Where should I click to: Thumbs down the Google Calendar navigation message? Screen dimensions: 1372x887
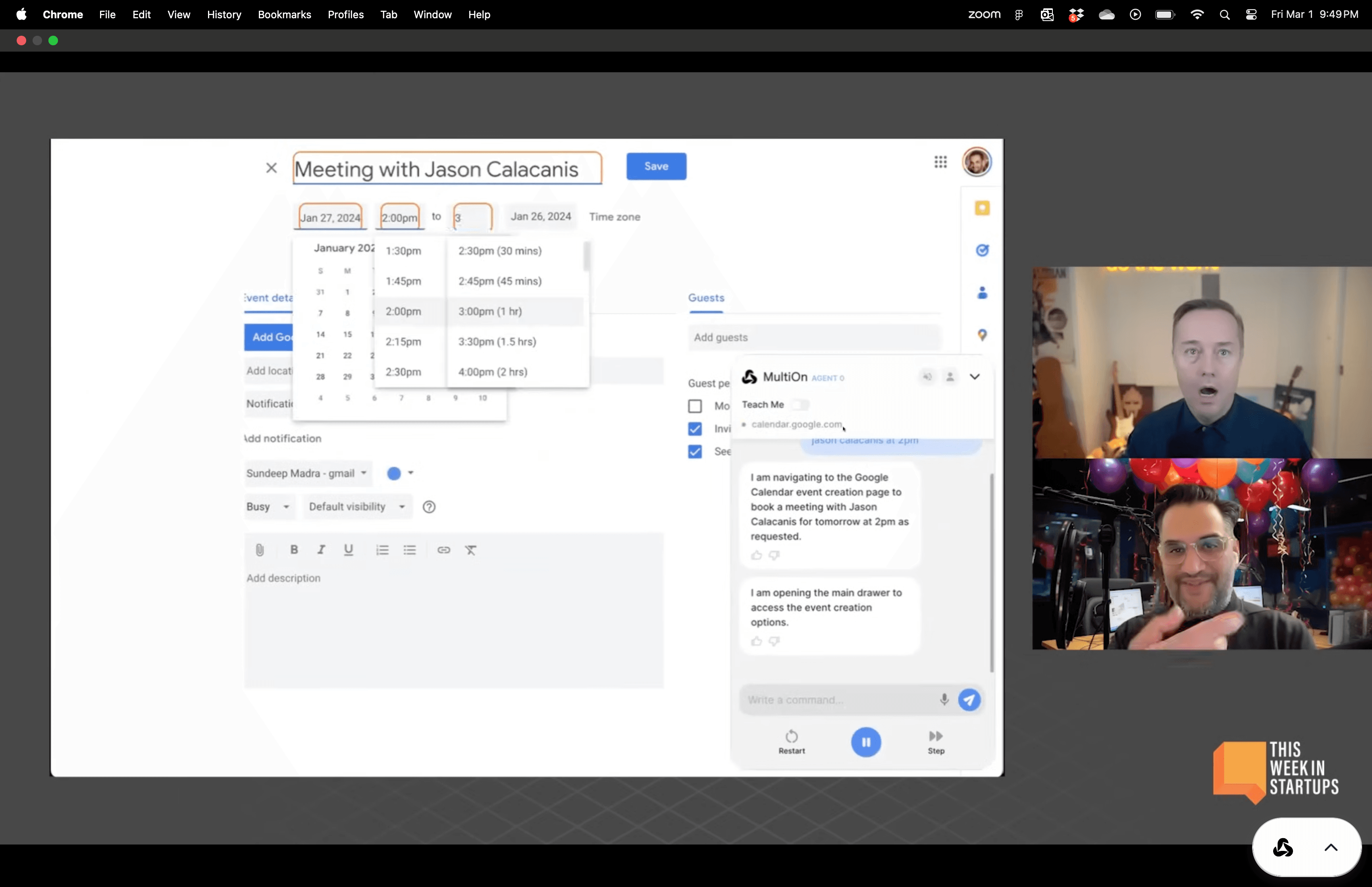click(775, 555)
